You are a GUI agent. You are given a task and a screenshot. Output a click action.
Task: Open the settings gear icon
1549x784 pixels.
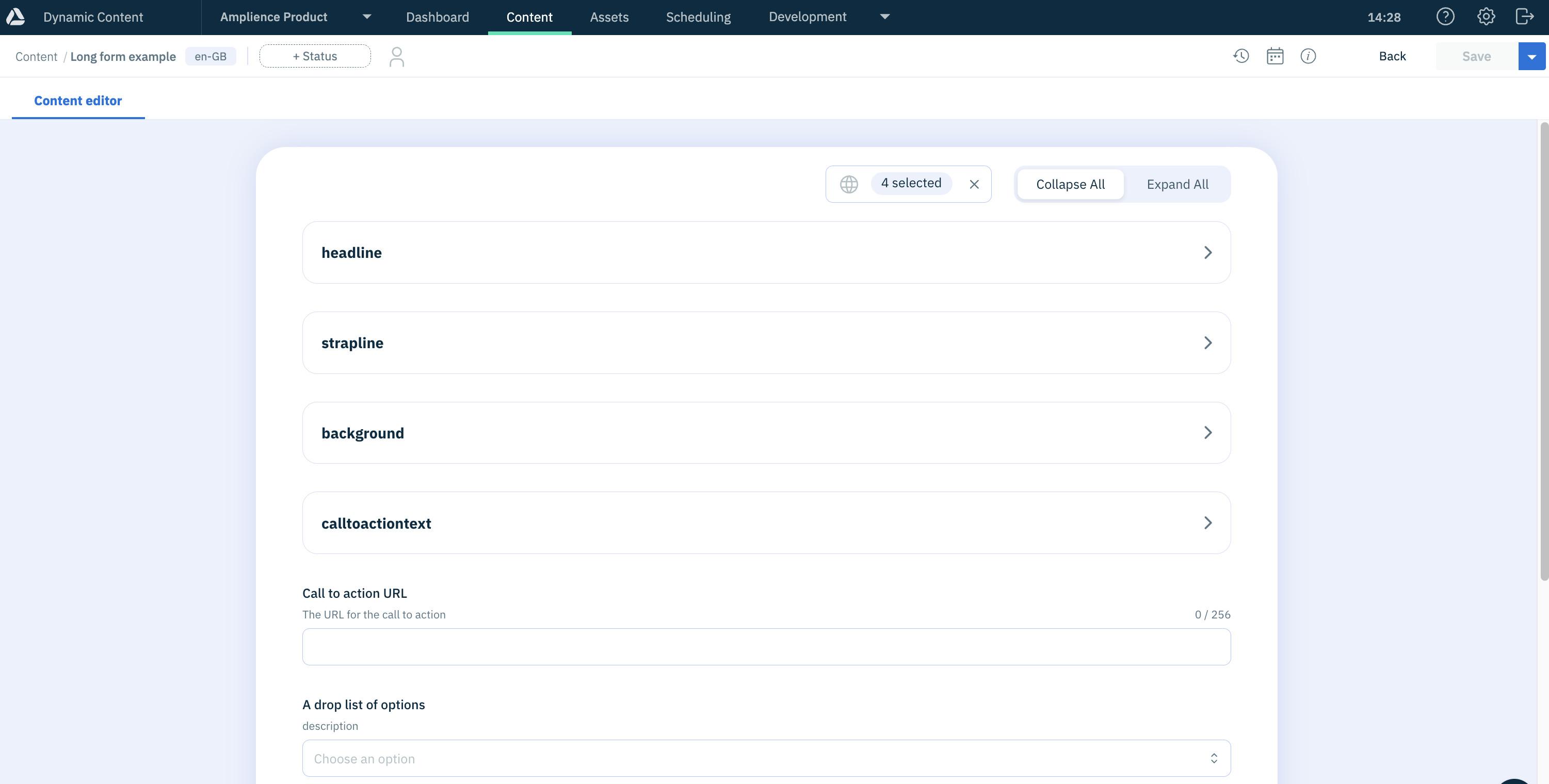click(1485, 16)
